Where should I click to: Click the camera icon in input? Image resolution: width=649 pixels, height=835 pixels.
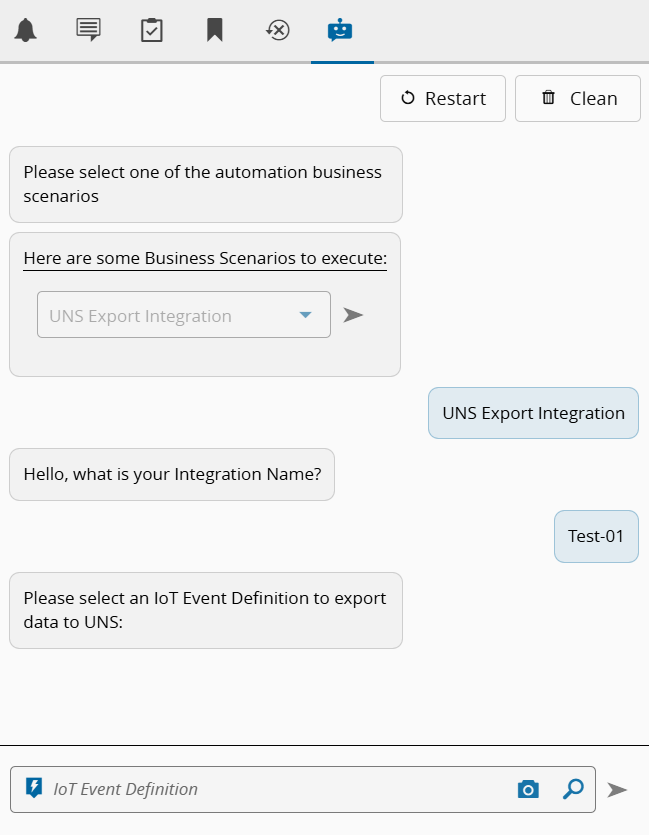pyautogui.click(x=528, y=789)
